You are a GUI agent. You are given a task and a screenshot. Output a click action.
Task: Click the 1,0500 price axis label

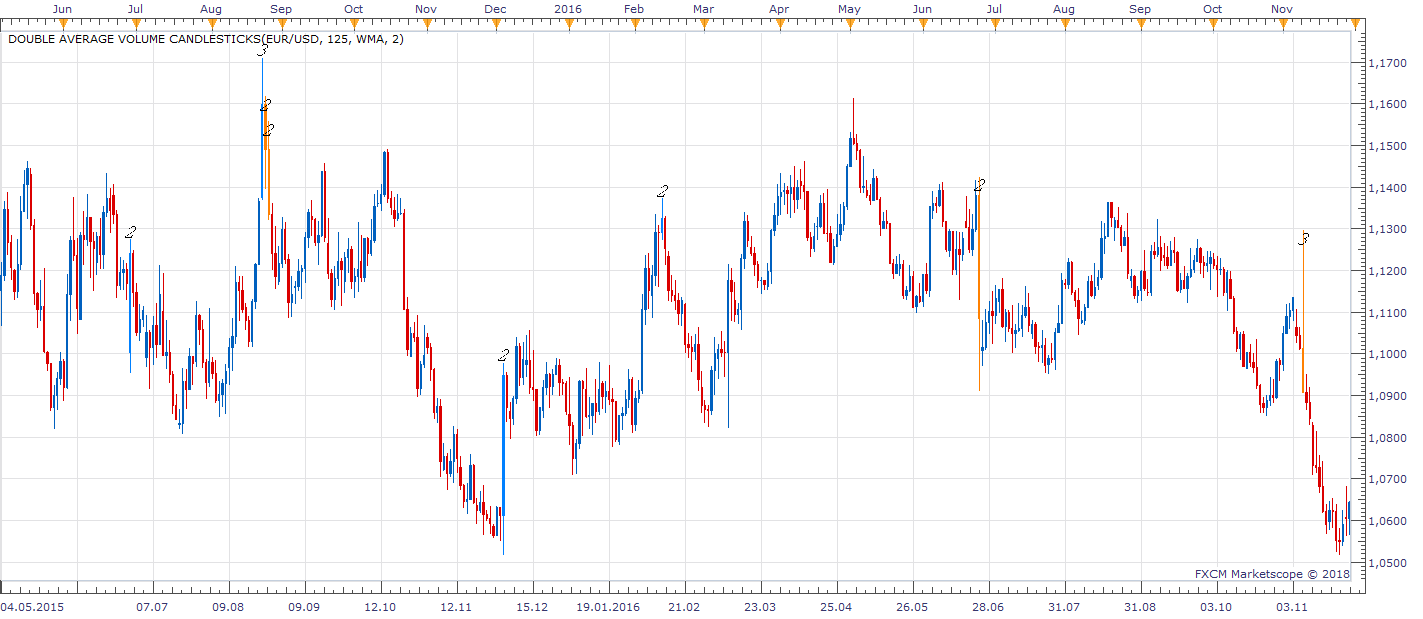[1386, 563]
